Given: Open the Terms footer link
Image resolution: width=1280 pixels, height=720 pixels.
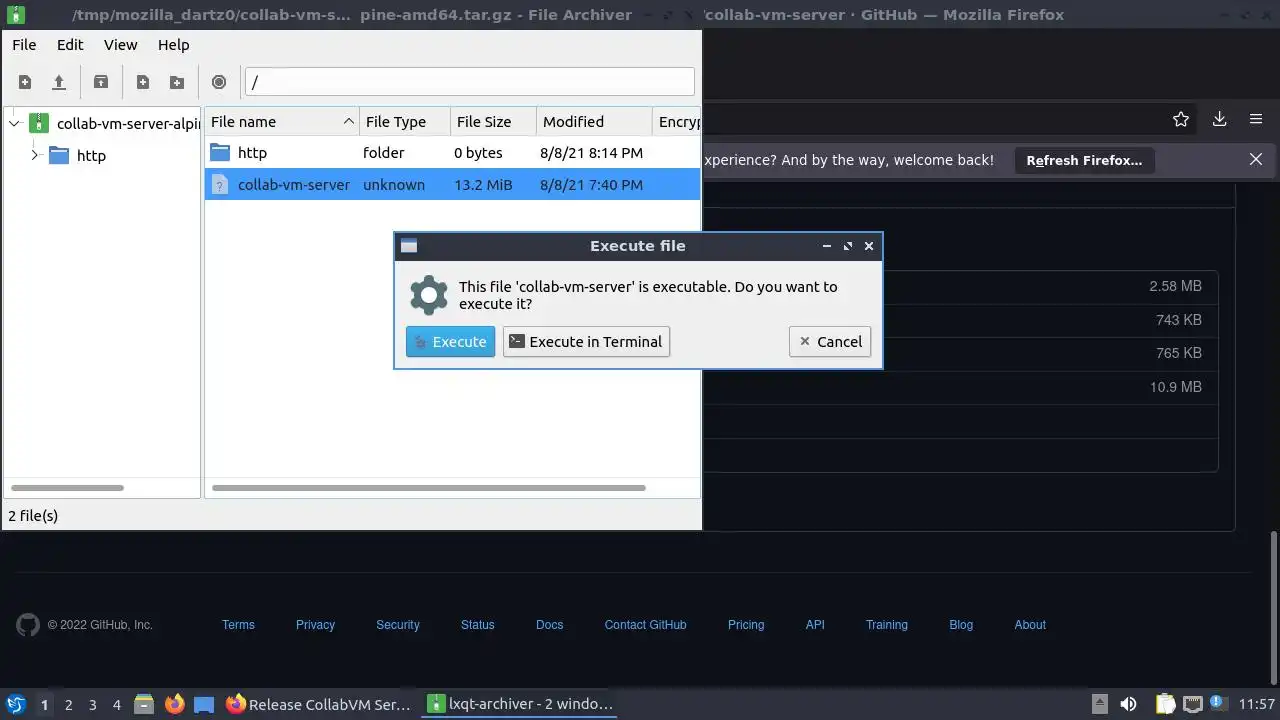Looking at the screenshot, I should [238, 625].
